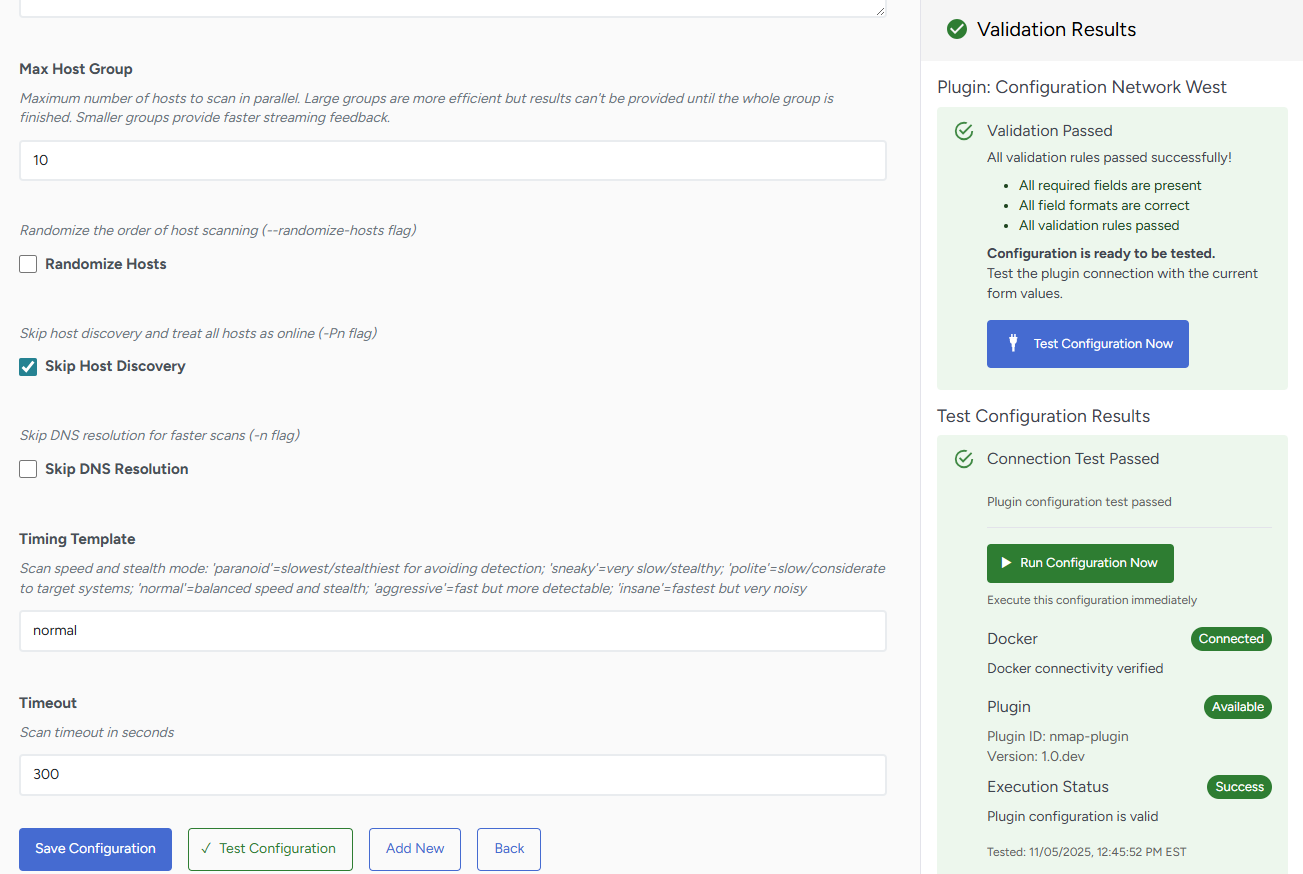This screenshot has width=1303, height=874.
Task: Click the Available badge next to Plugin
Action: pyautogui.click(x=1237, y=707)
